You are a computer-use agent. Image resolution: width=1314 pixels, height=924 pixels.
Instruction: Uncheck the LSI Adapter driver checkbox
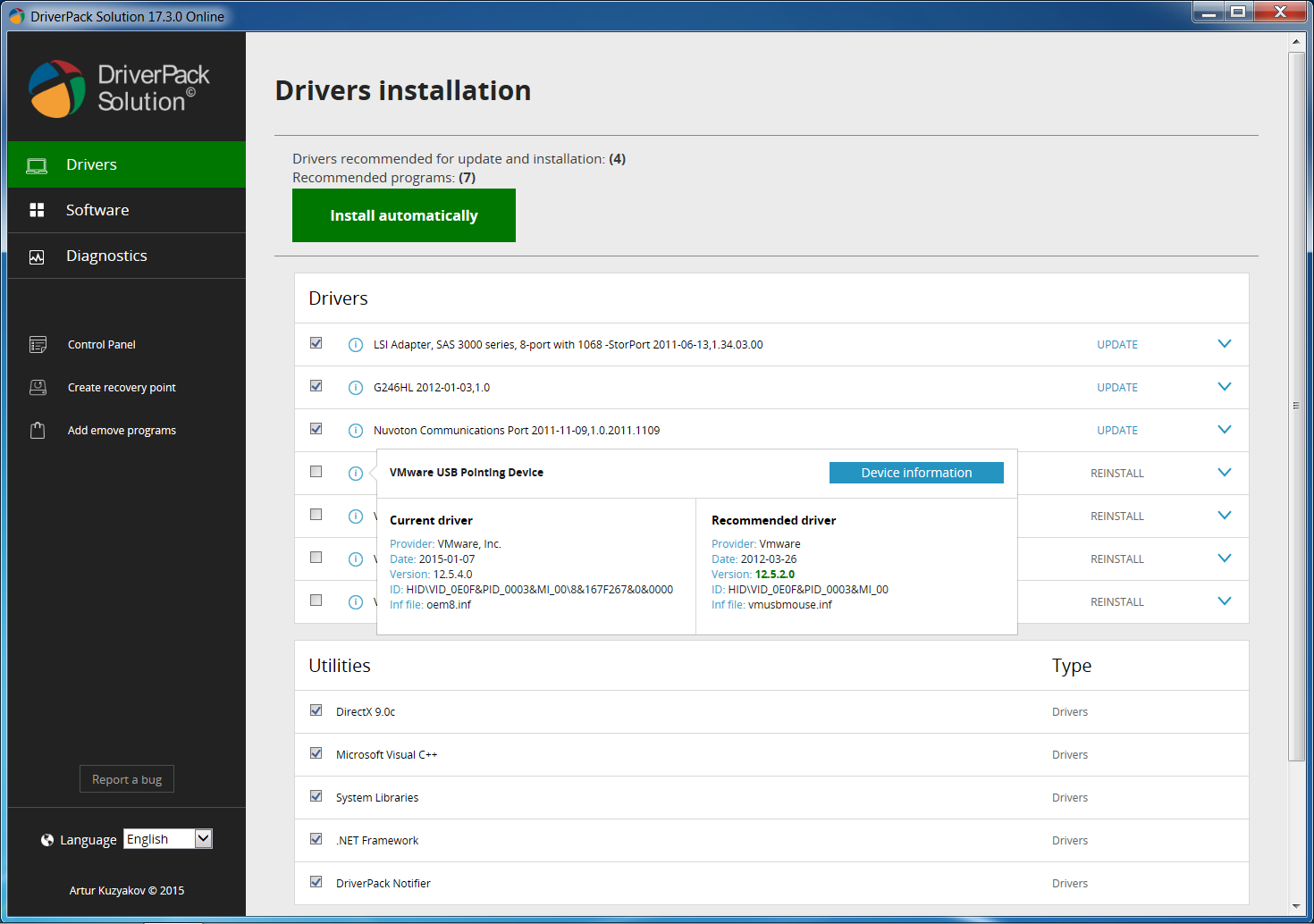(x=316, y=342)
